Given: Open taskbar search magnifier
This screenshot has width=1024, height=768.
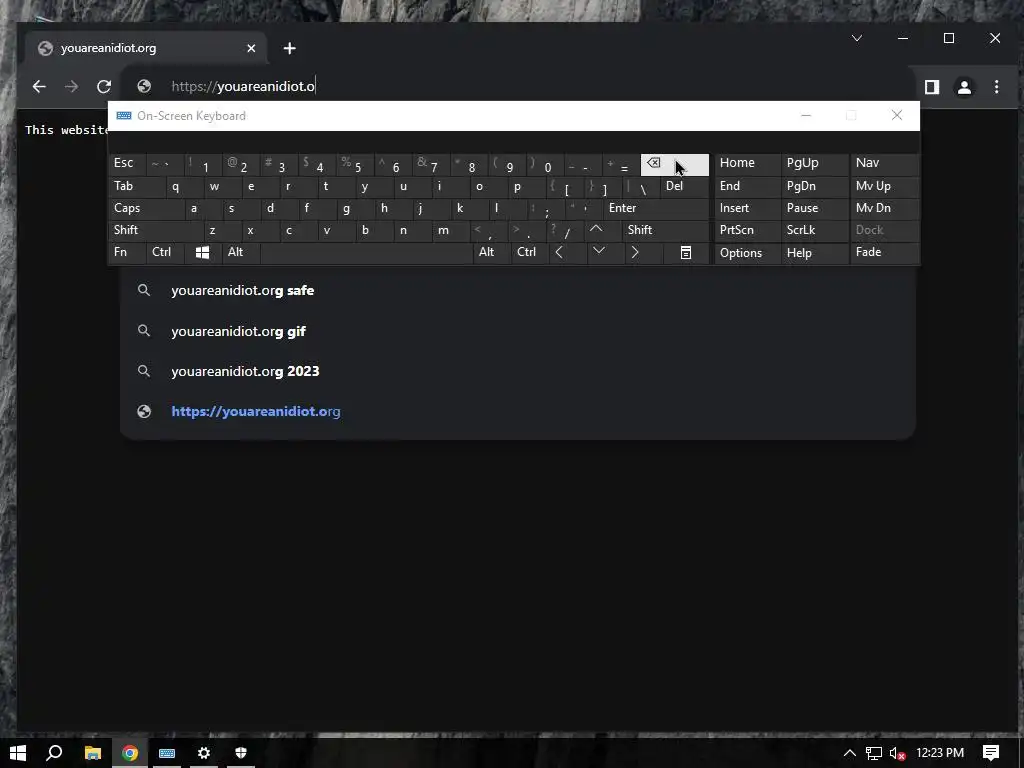Looking at the screenshot, I should pos(55,753).
